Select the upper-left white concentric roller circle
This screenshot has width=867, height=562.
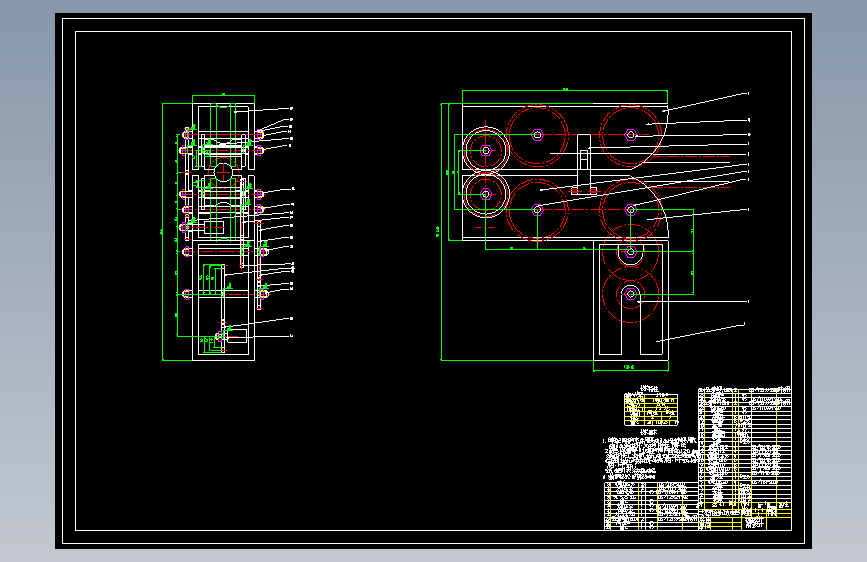tap(485, 150)
